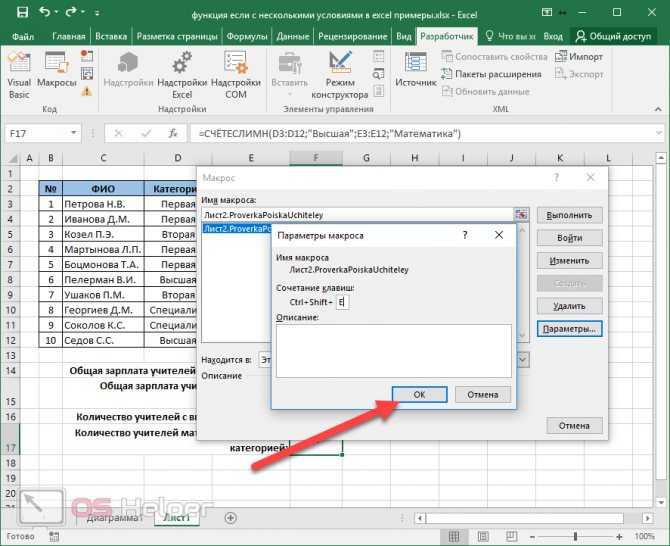
Task: Click the Описание text area
Action: (394, 351)
